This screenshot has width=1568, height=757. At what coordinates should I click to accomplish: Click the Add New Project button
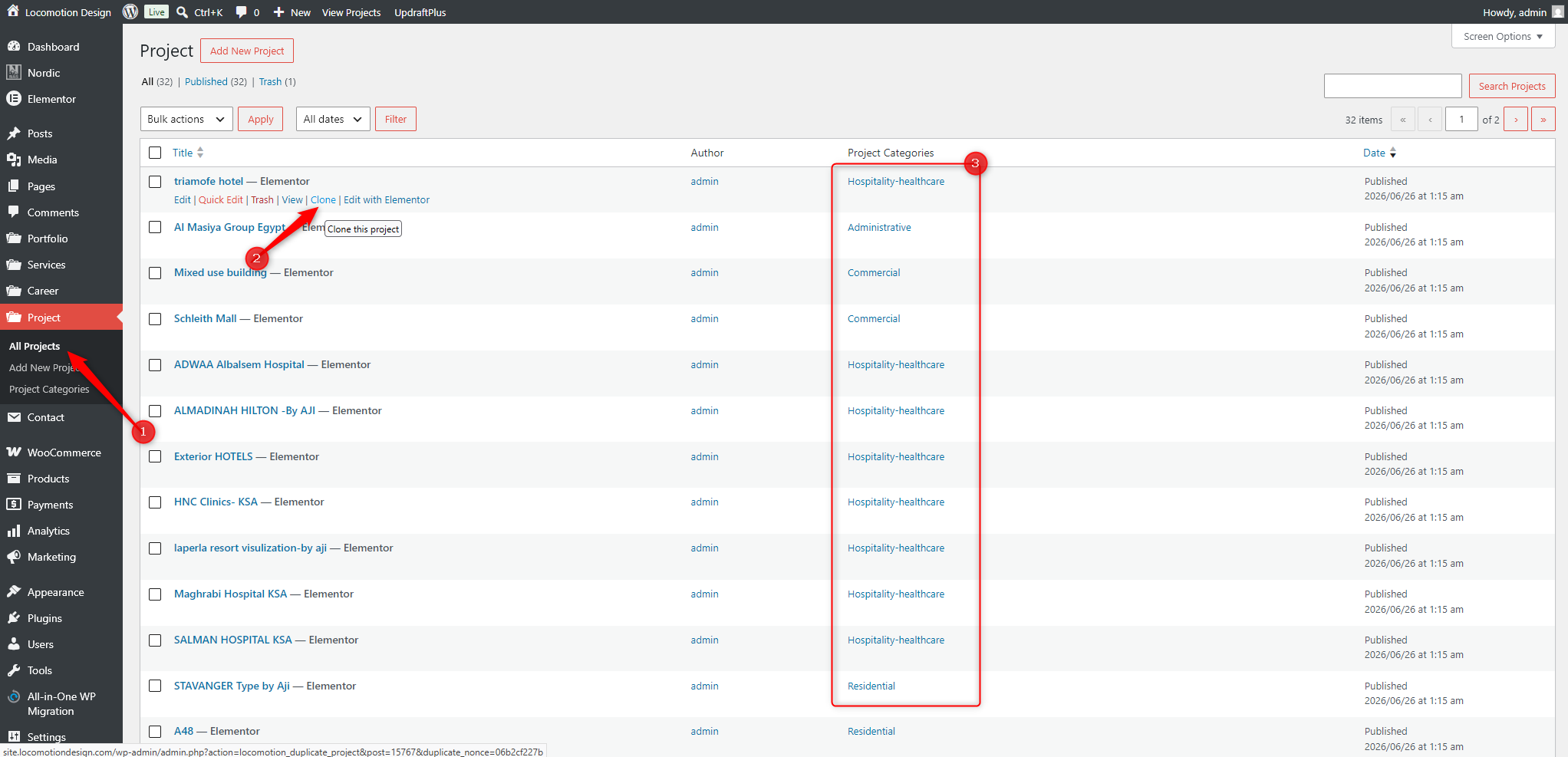[x=247, y=51]
